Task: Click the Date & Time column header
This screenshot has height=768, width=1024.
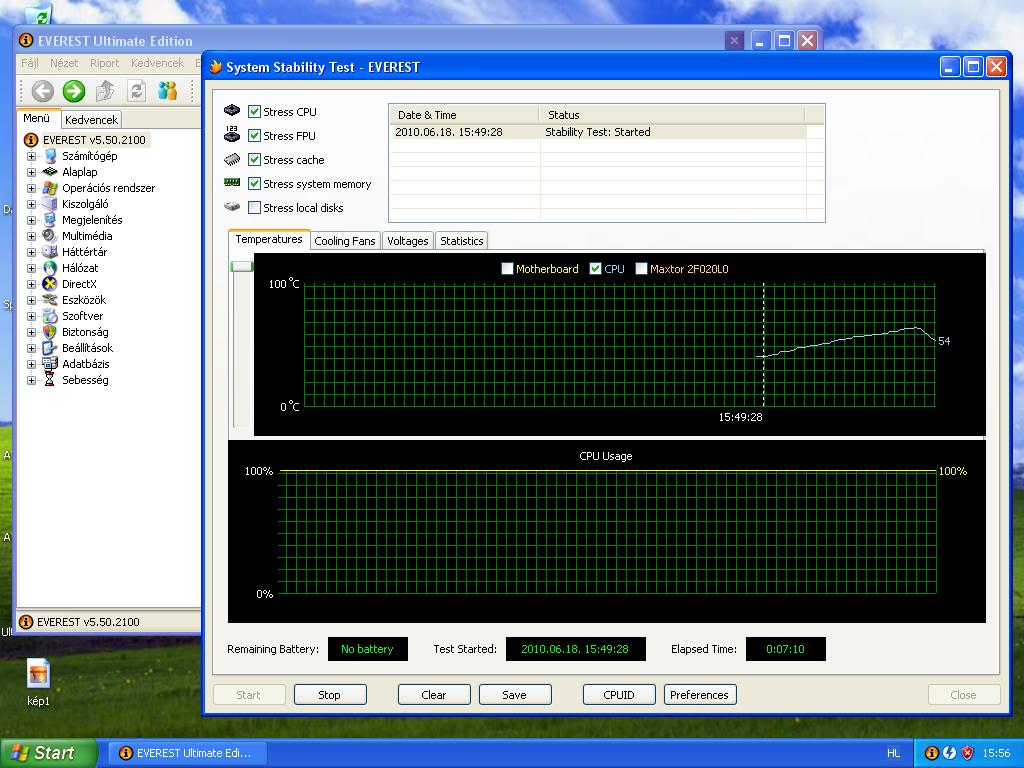Action: [x=465, y=115]
